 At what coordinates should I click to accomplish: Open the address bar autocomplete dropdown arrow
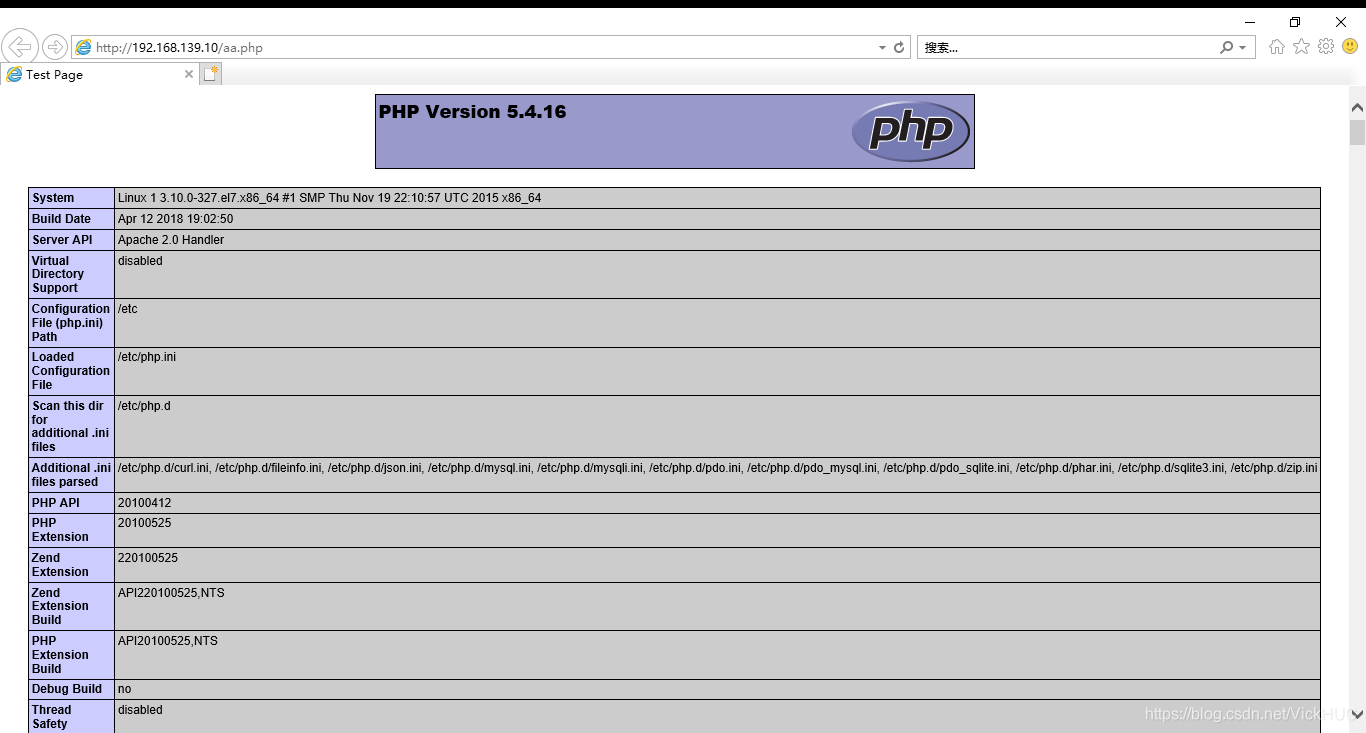pos(882,47)
